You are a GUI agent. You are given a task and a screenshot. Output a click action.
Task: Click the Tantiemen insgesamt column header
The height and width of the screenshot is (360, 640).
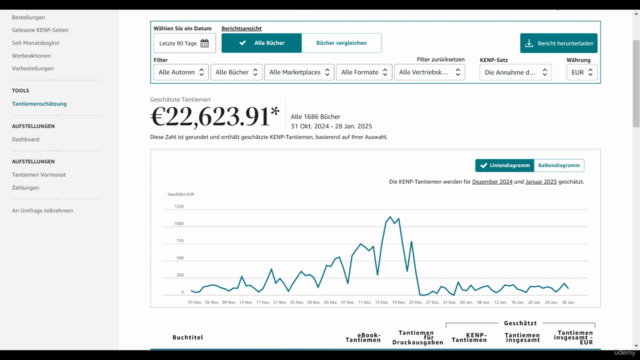point(522,338)
